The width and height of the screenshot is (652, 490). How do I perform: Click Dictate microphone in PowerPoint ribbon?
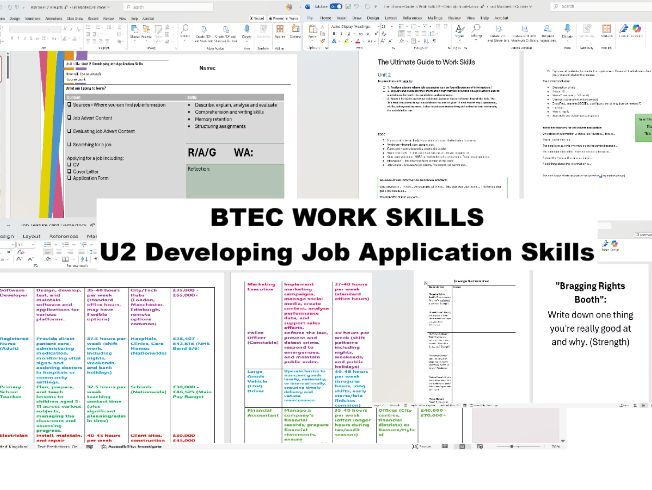247,31
